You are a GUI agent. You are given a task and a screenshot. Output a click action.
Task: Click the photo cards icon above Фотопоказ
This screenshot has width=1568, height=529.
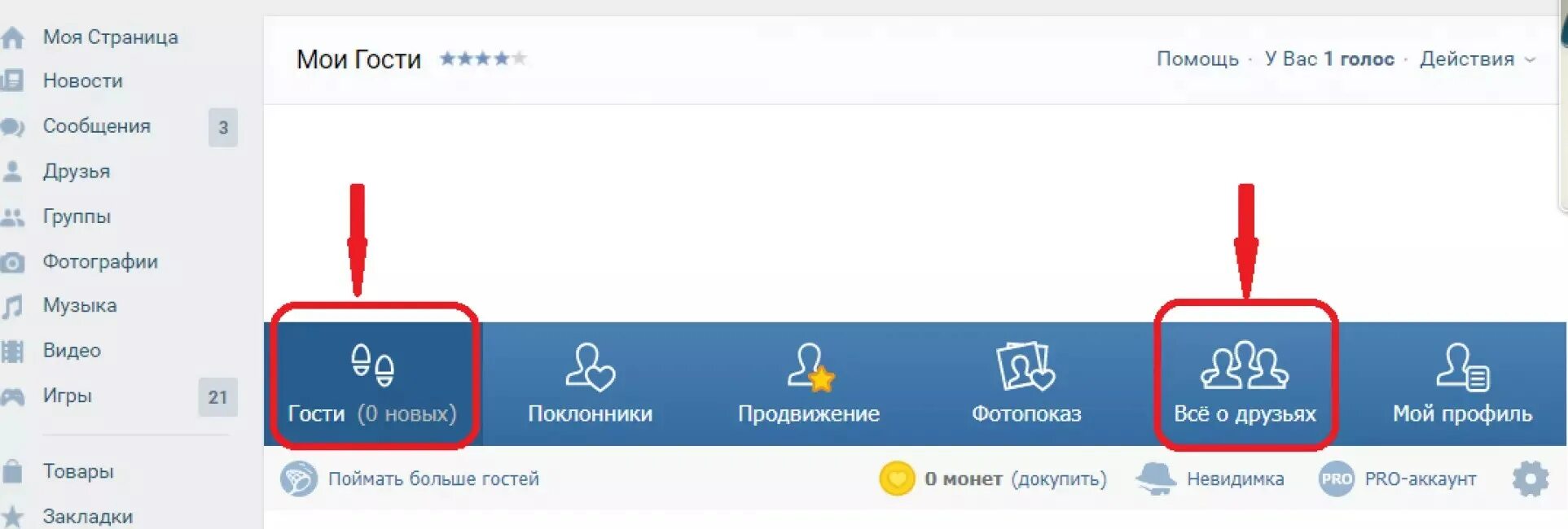1026,366
